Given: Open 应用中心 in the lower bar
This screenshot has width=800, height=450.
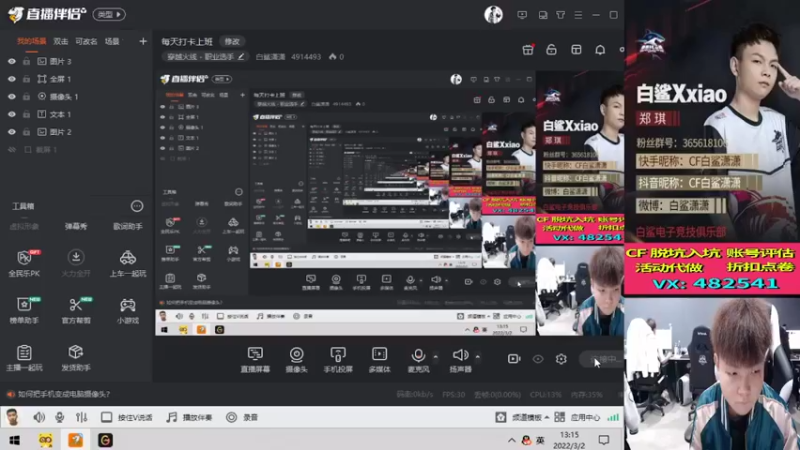Looking at the screenshot, I should click(x=578, y=417).
